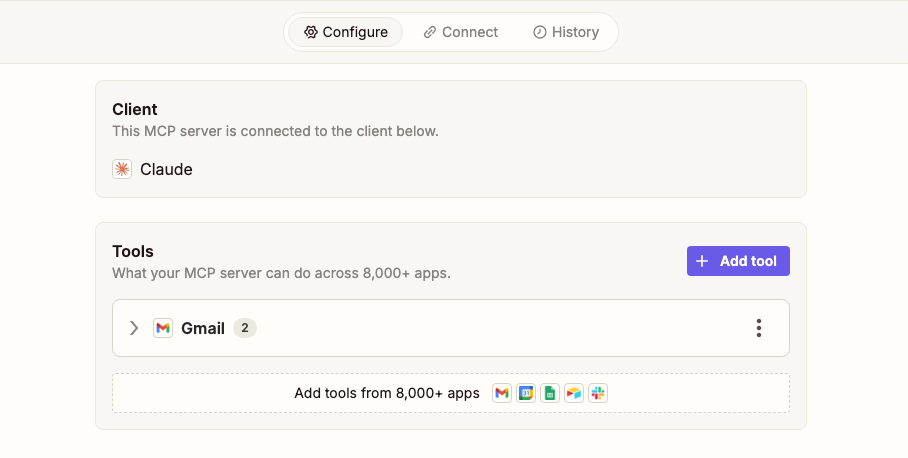
Task: Choose the Slack app icon
Action: tap(598, 393)
